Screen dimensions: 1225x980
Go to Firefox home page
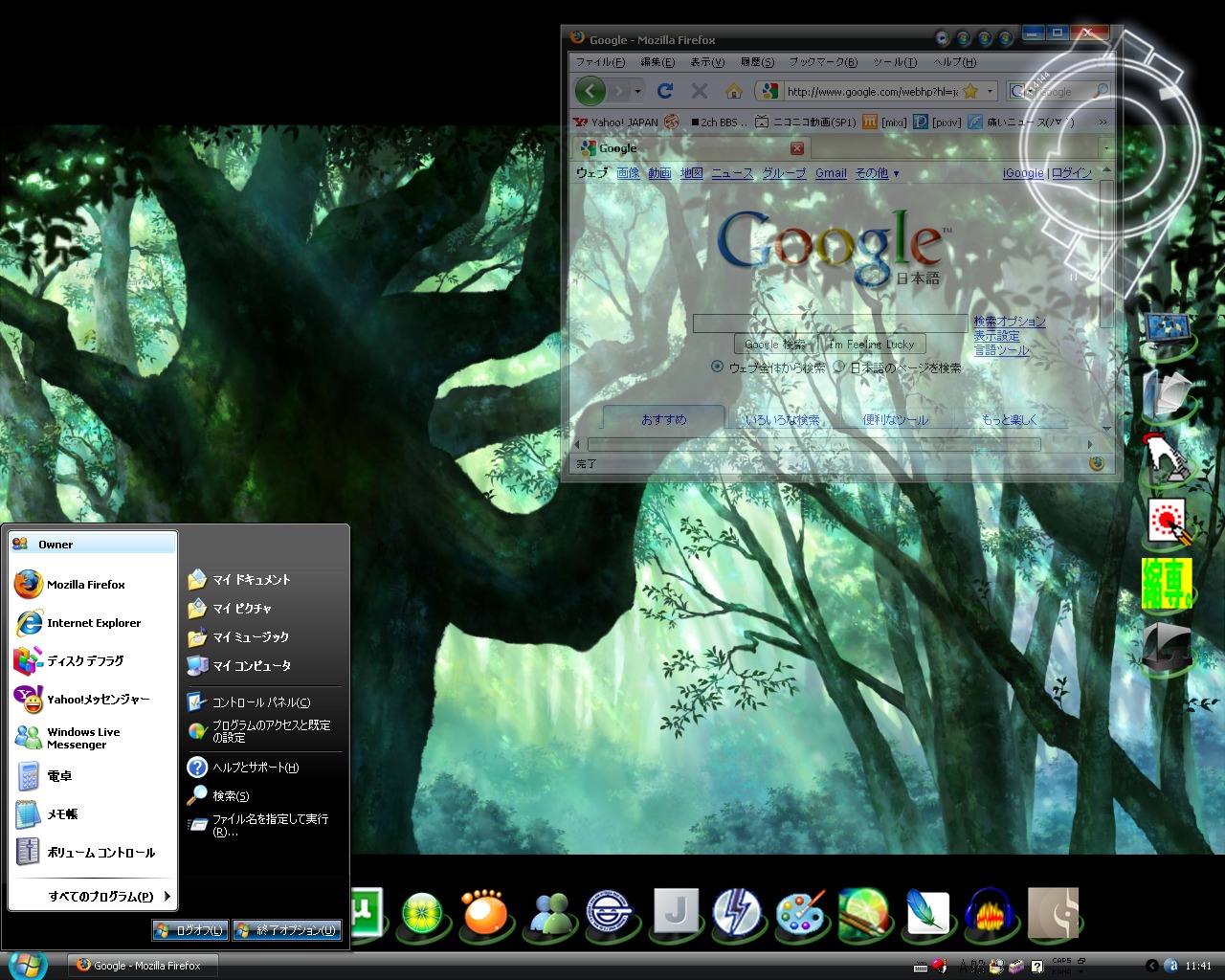[x=734, y=91]
